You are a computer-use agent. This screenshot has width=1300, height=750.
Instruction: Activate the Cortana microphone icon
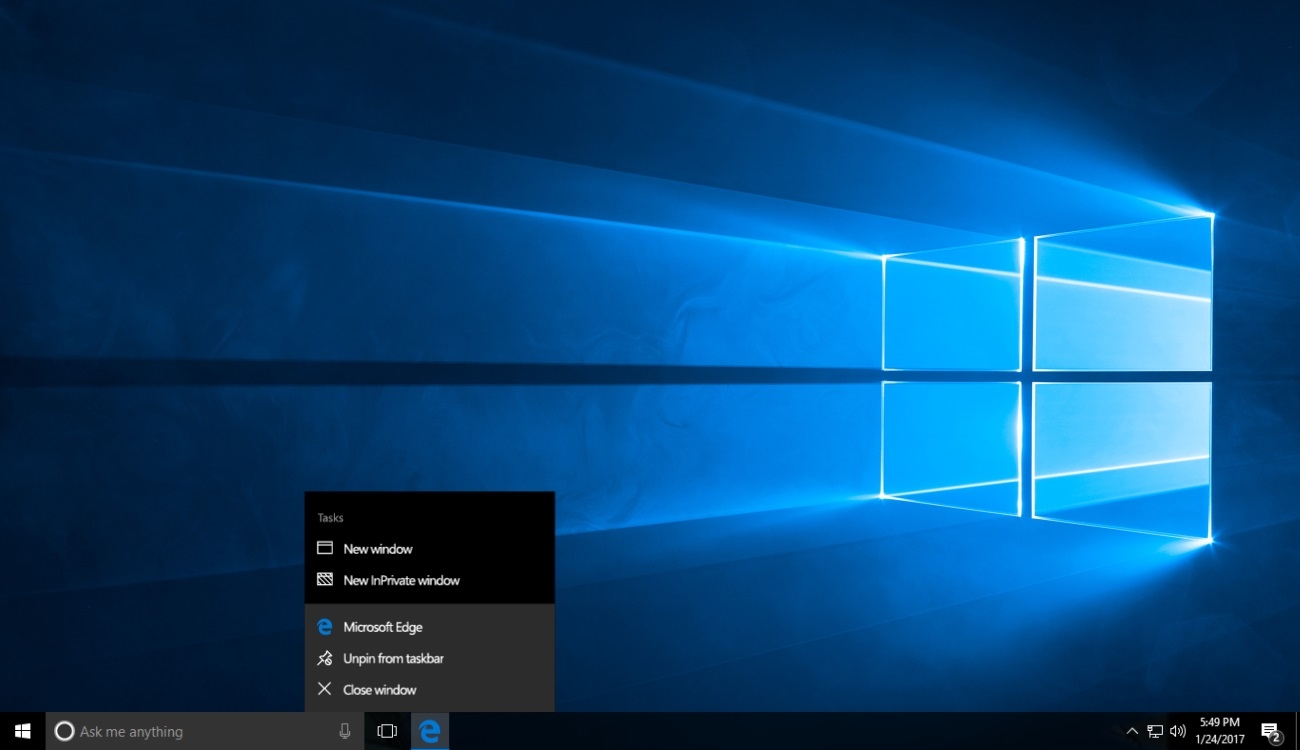345,731
